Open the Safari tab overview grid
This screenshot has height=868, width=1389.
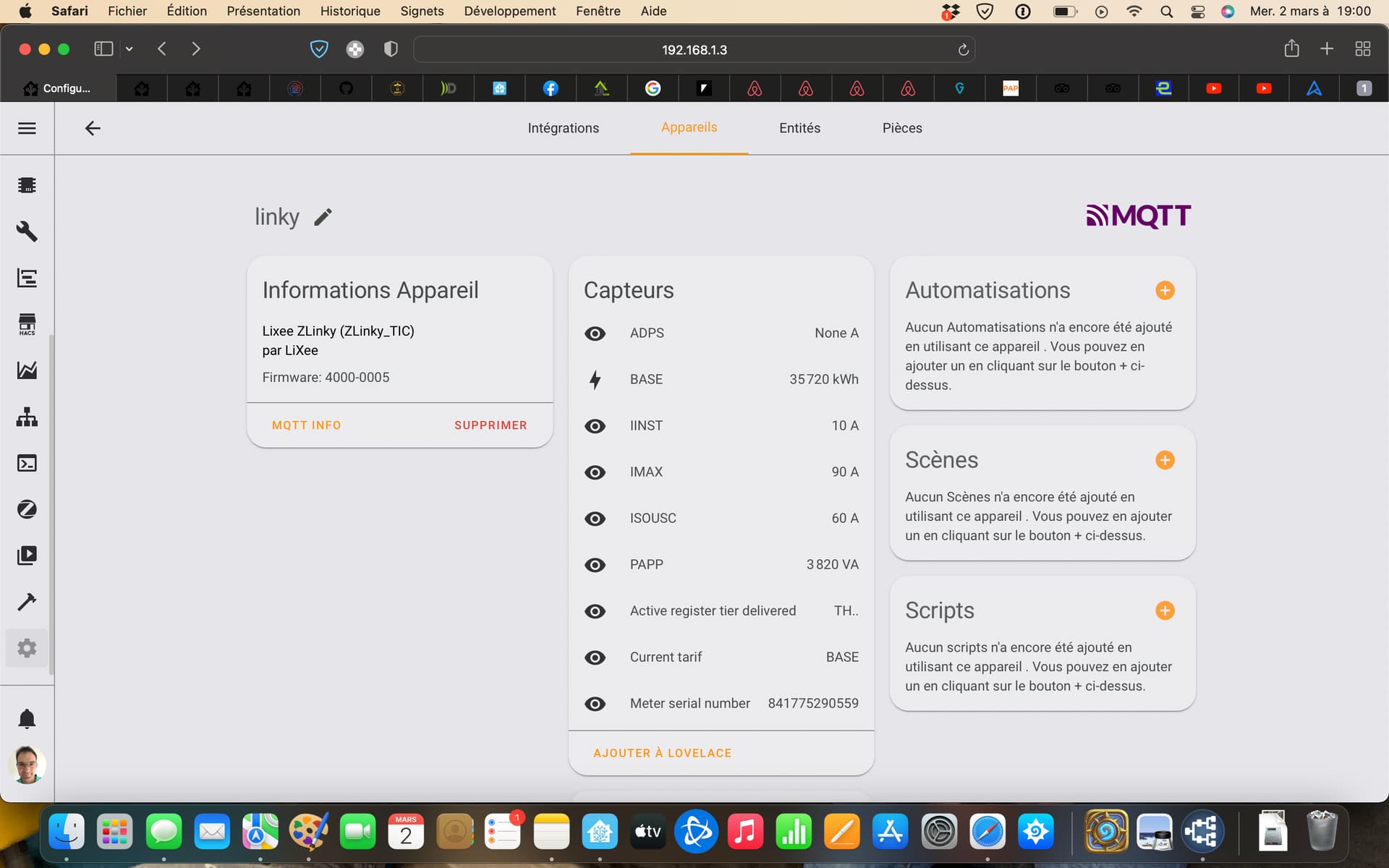pyautogui.click(x=1362, y=49)
